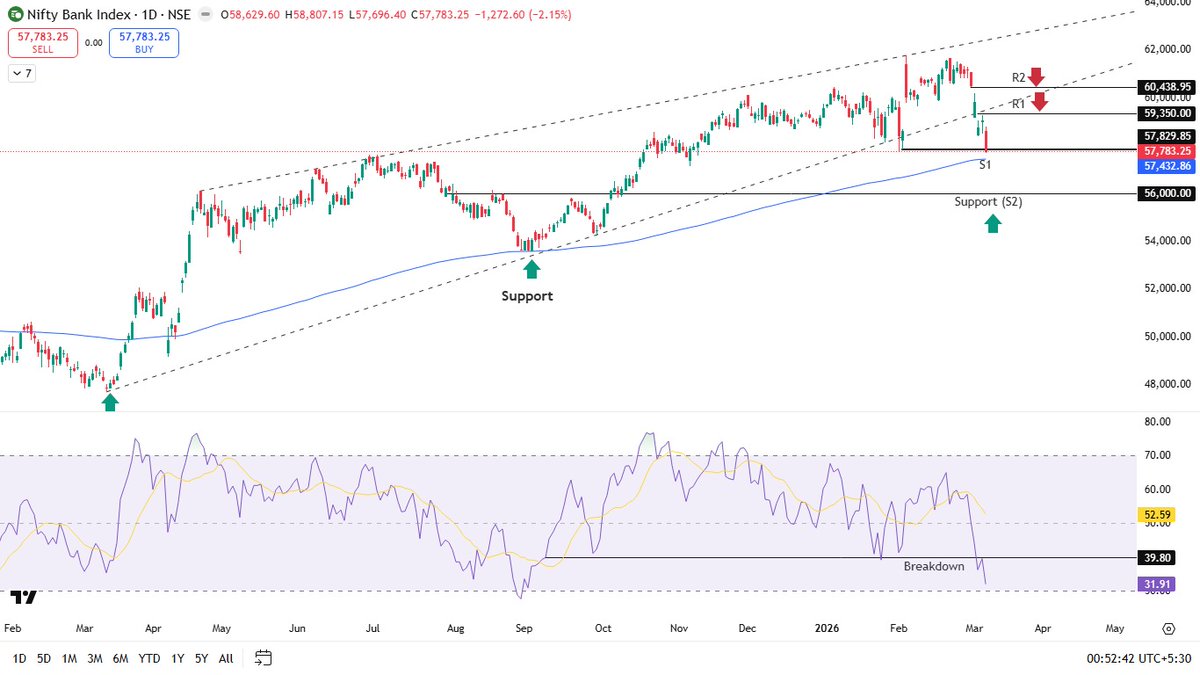Select the green up arrow above bold Support text
This screenshot has width=1200, height=675.
tap(531, 268)
